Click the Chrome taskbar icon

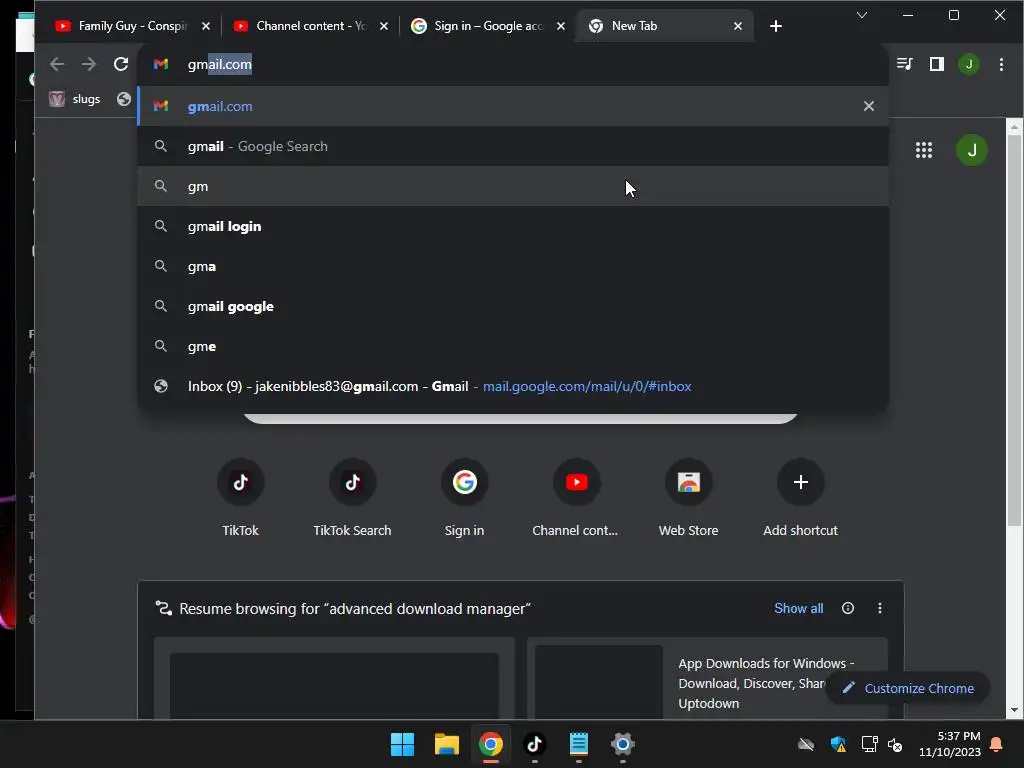tap(491, 744)
